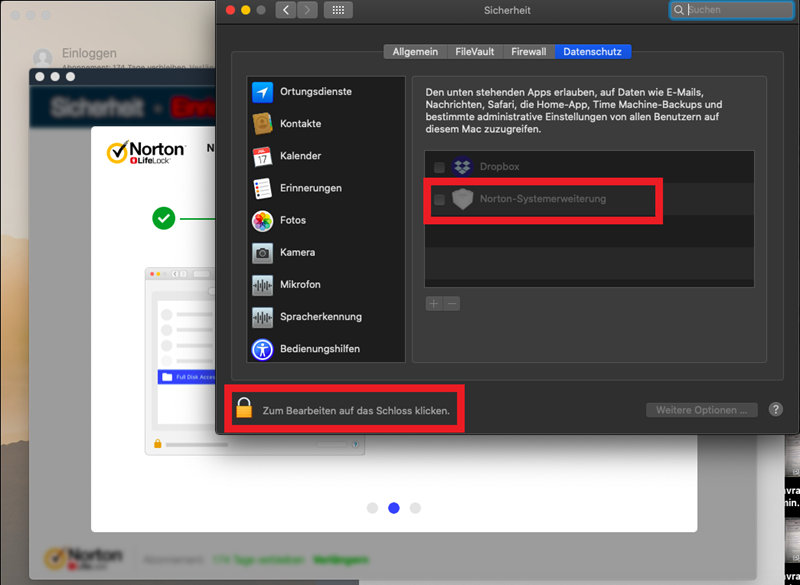Select the Kalender icon in the sidebar
This screenshot has height=585, width=800.
tap(262, 156)
